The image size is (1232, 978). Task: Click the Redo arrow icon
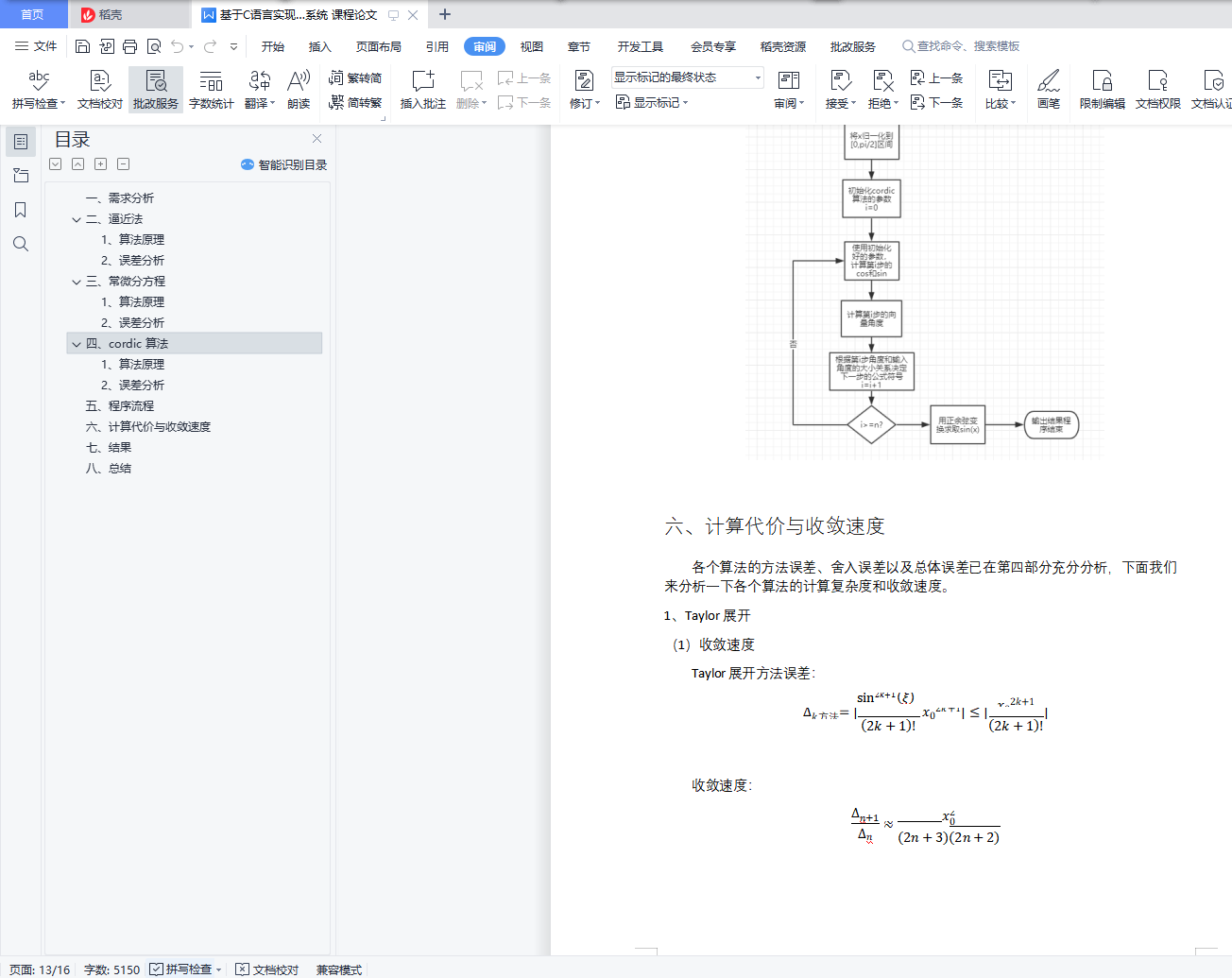coord(210,46)
